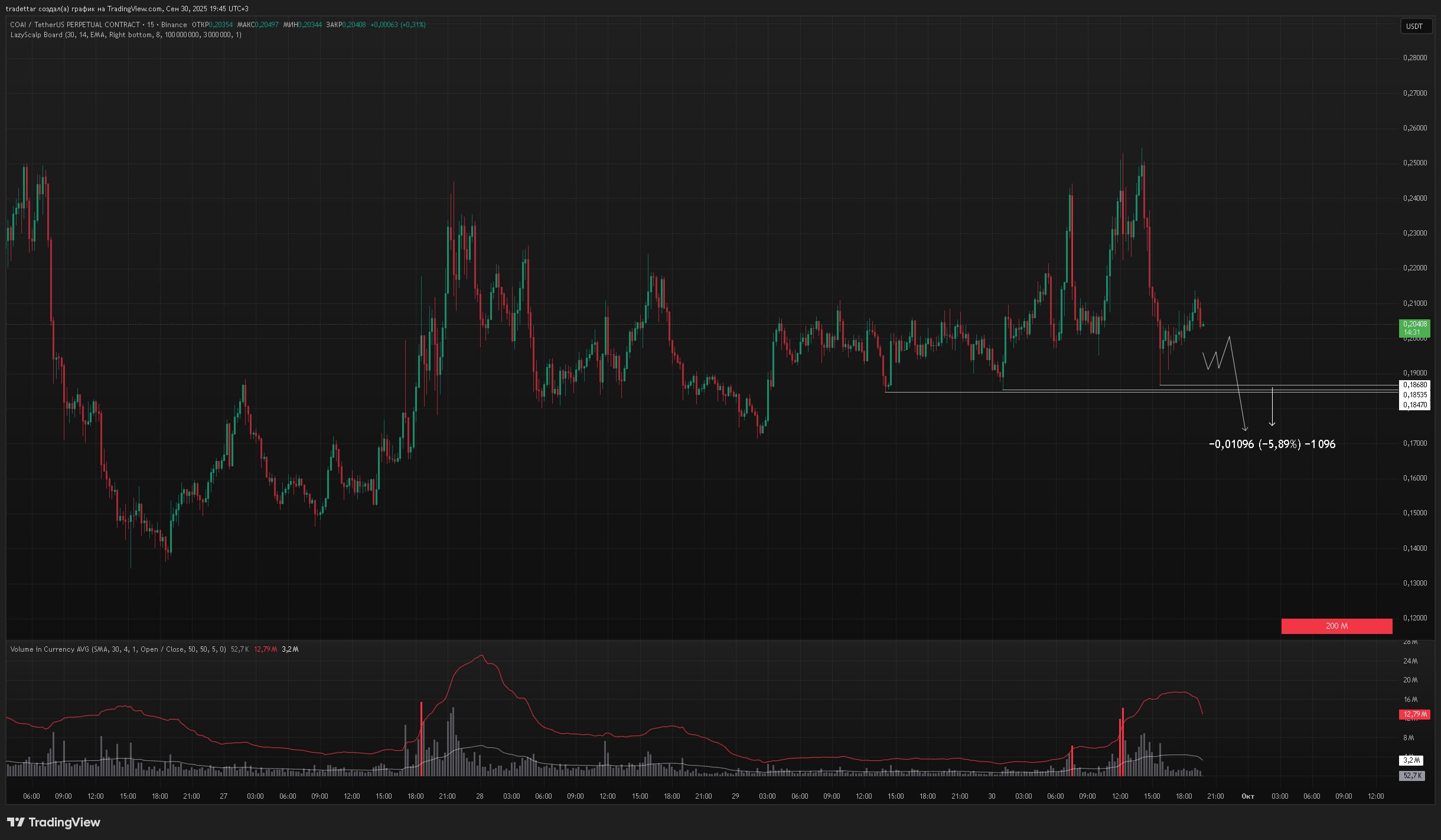Viewport: 1441px width, 840px height.
Task: Click the gray 52,7 K volume axis label
Action: [1411, 776]
